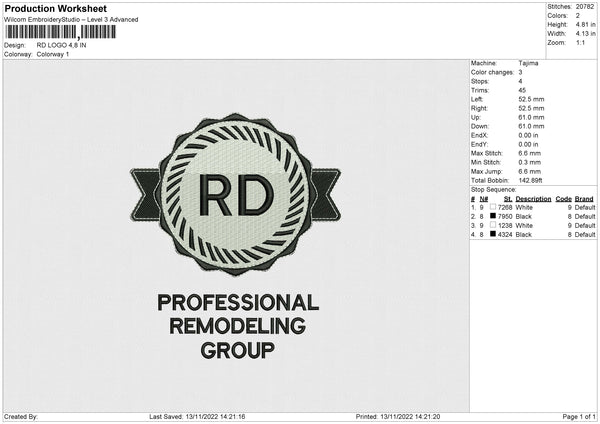This screenshot has width=600, height=424.
Task: Click the Total Bobbin value 142.89ft
Action: pos(530,180)
